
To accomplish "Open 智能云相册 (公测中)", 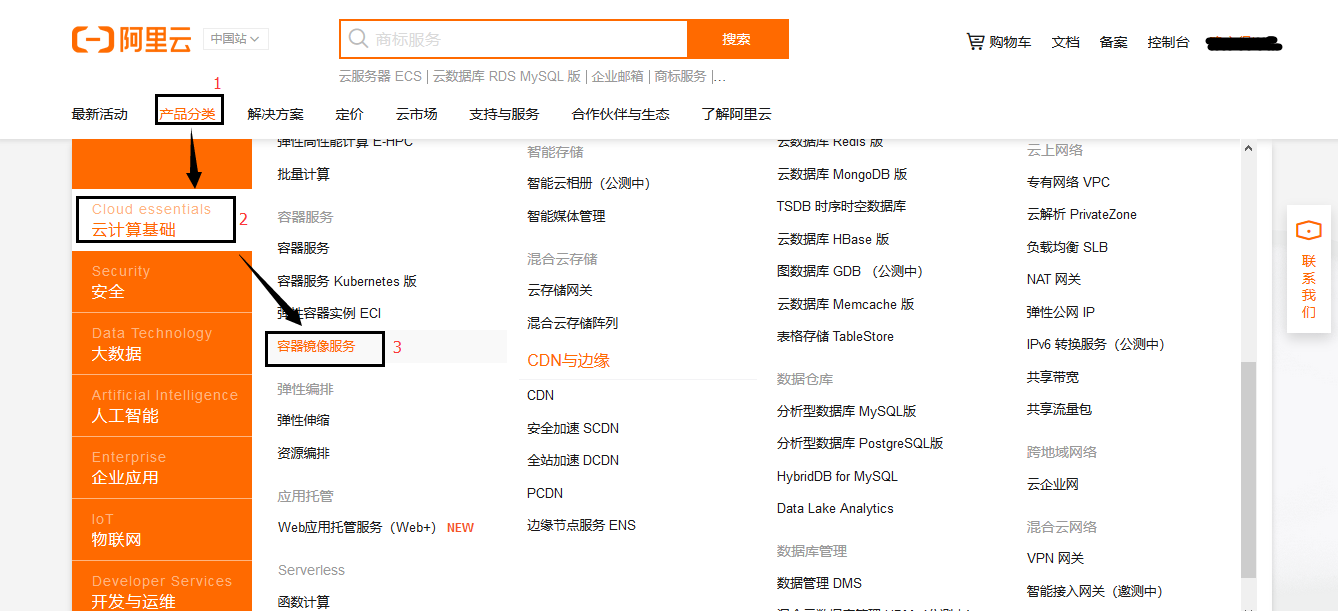I will click(x=589, y=183).
